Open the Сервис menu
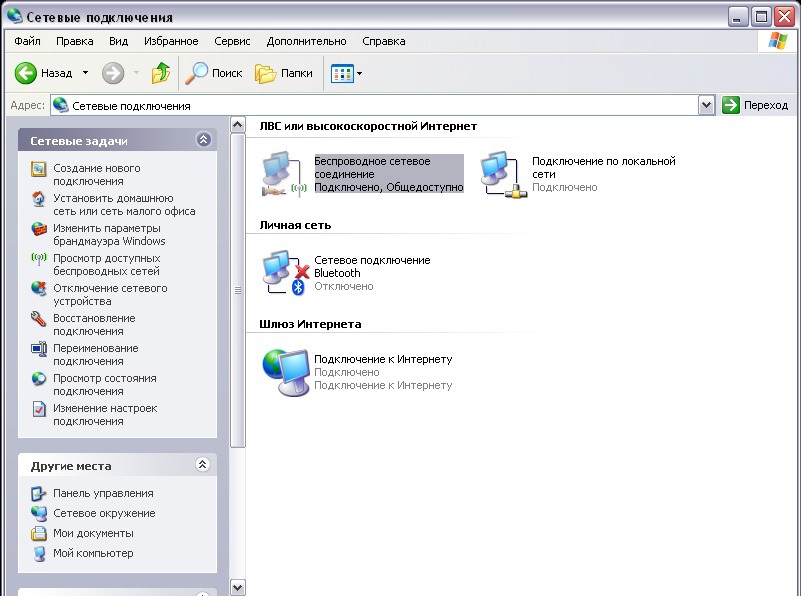The width and height of the screenshot is (801, 596). [232, 41]
